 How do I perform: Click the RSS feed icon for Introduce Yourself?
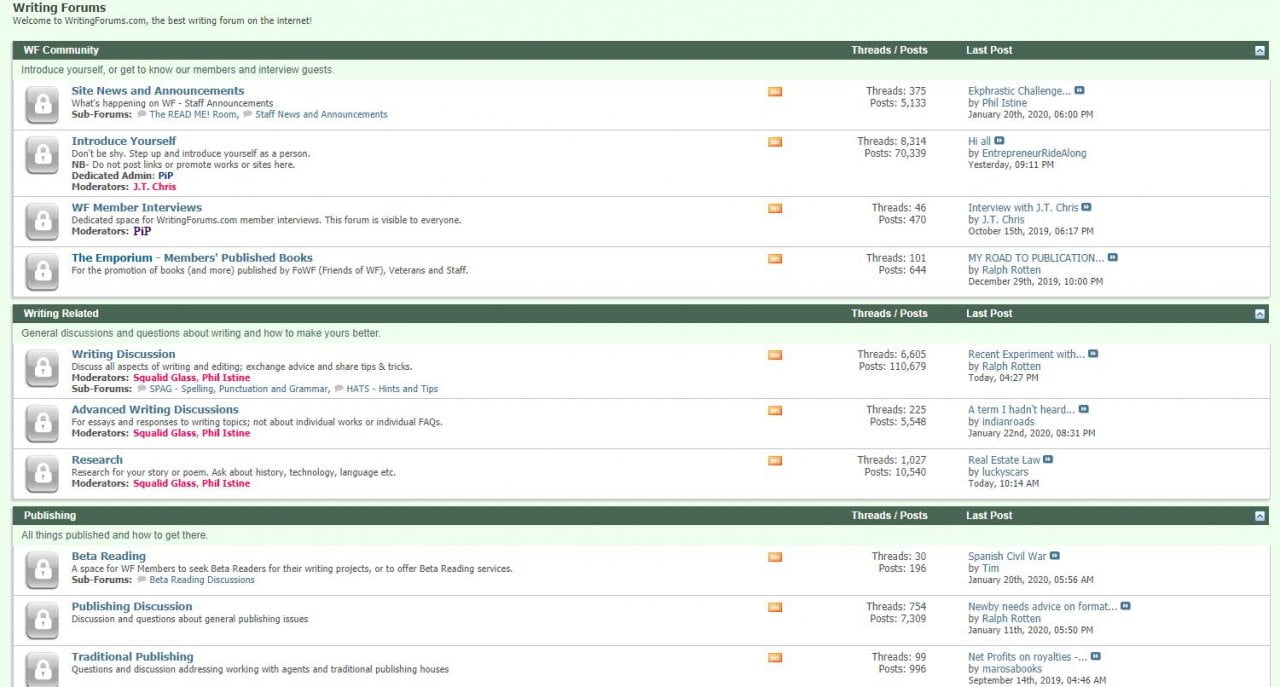775,142
